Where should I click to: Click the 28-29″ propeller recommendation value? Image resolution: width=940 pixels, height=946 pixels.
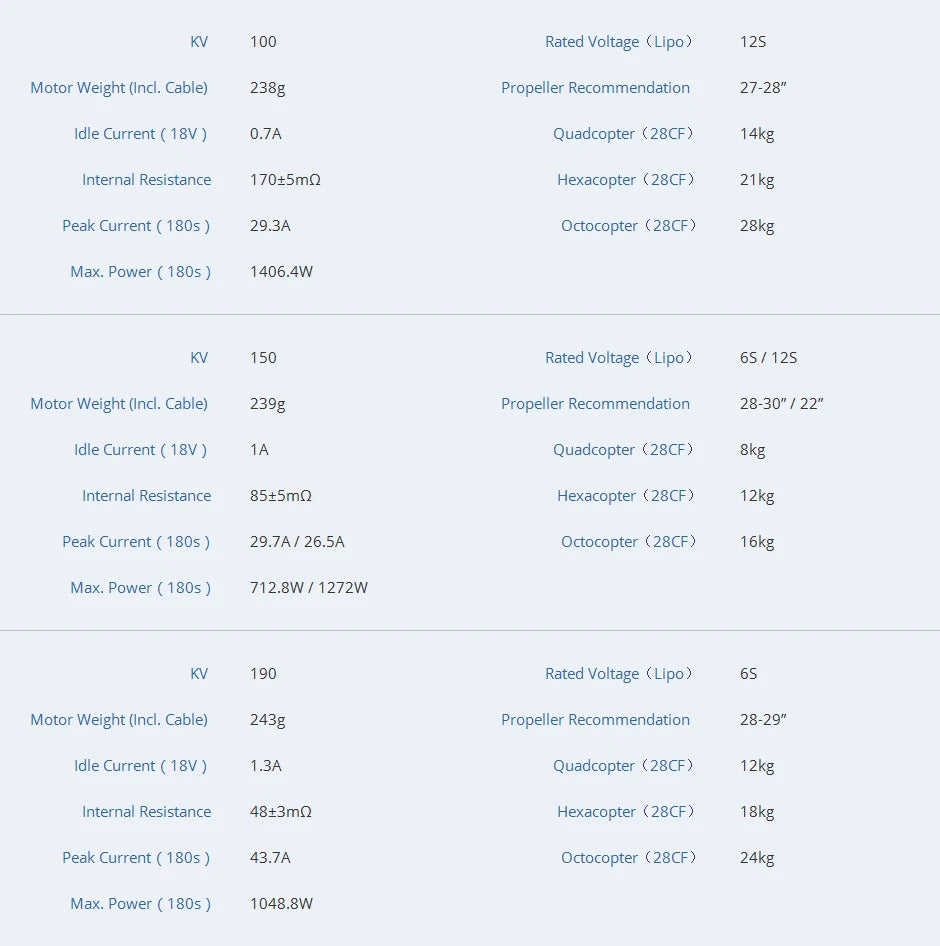click(x=763, y=720)
